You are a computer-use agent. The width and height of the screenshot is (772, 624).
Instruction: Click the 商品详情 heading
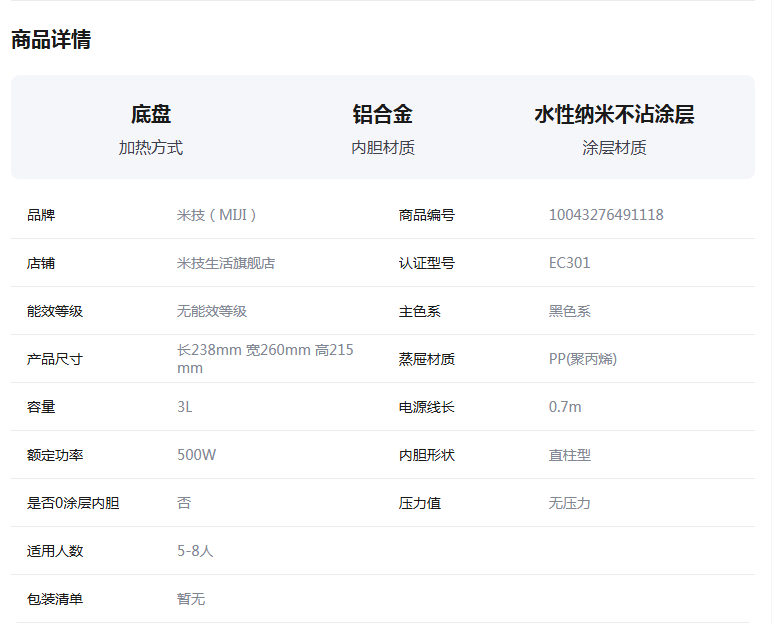point(51,39)
